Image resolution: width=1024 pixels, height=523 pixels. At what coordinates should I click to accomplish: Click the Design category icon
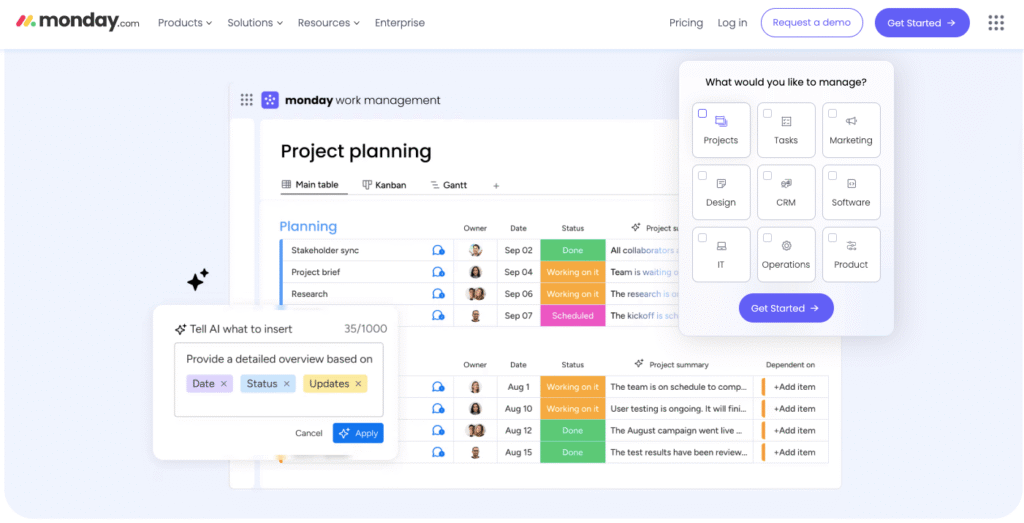pyautogui.click(x=721, y=183)
